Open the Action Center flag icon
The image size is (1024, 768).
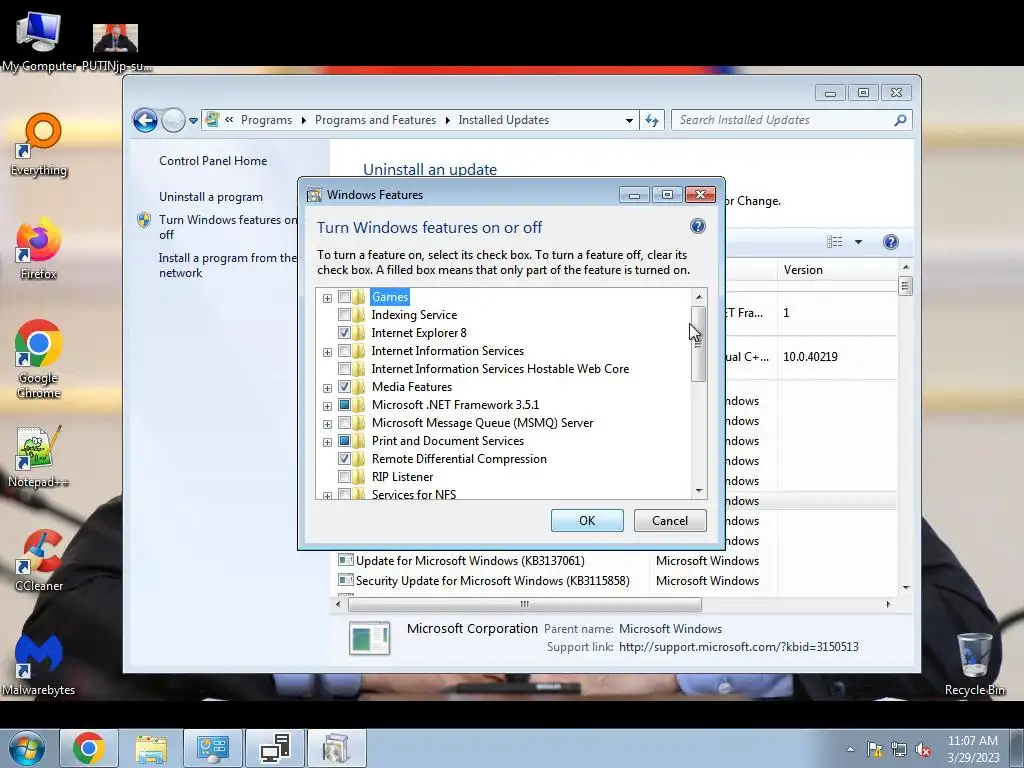pos(874,750)
